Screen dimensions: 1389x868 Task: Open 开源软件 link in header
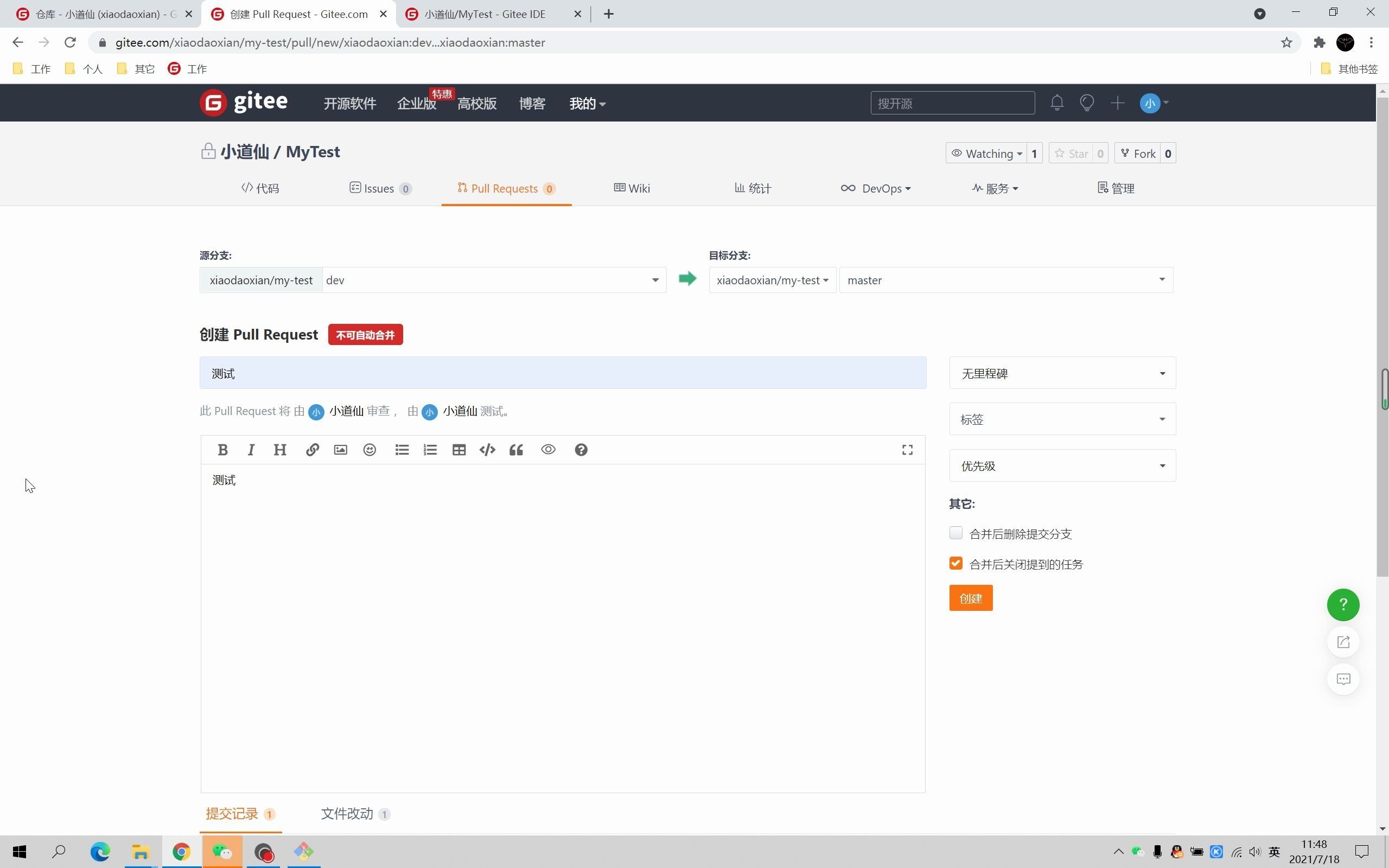click(349, 103)
